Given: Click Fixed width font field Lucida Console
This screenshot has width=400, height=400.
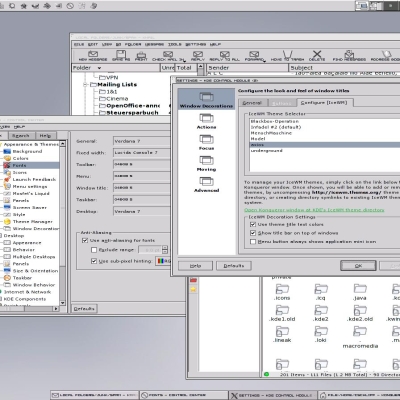Looking at the screenshot, I should coord(142,153).
